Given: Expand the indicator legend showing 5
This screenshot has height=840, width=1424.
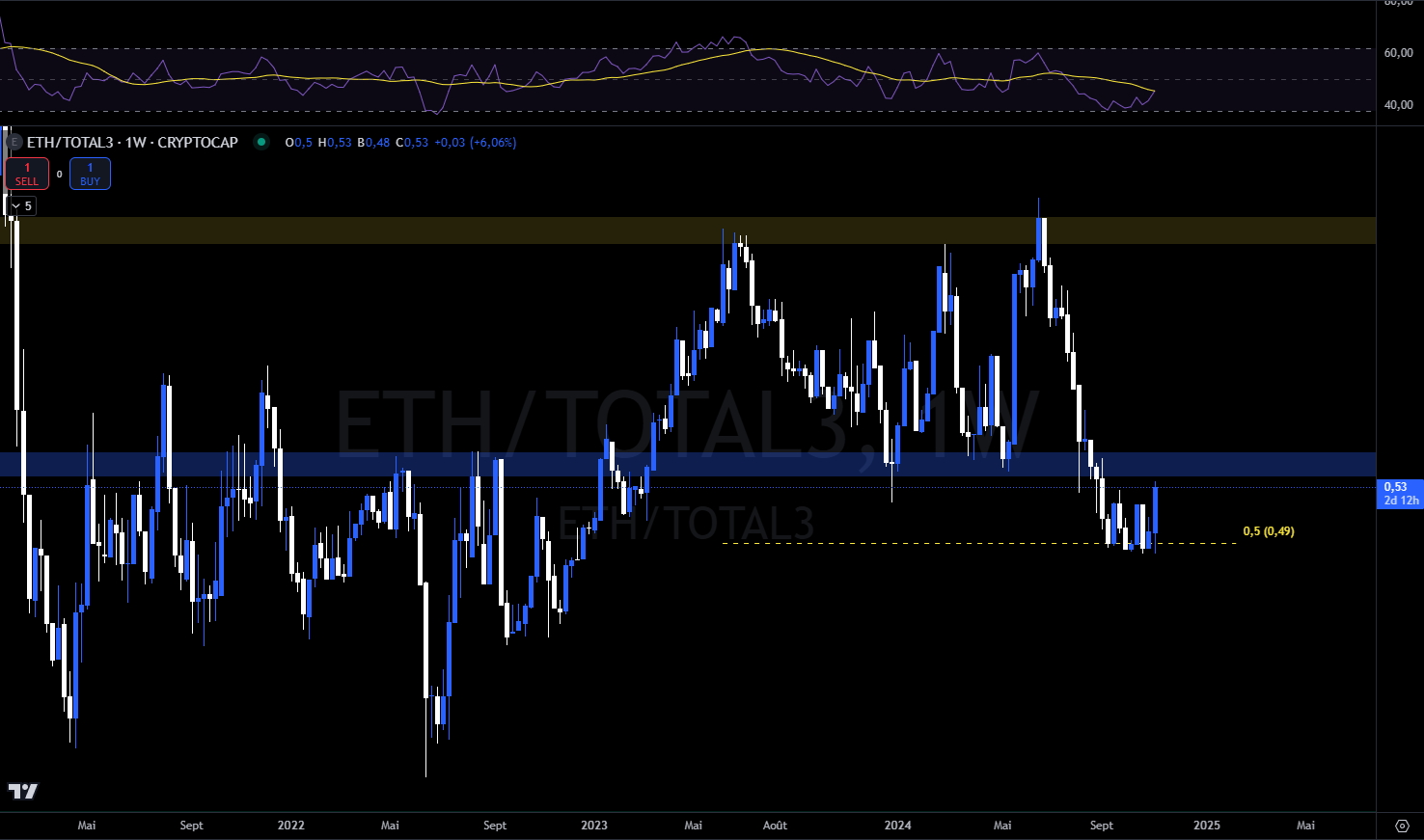Looking at the screenshot, I should point(20,205).
